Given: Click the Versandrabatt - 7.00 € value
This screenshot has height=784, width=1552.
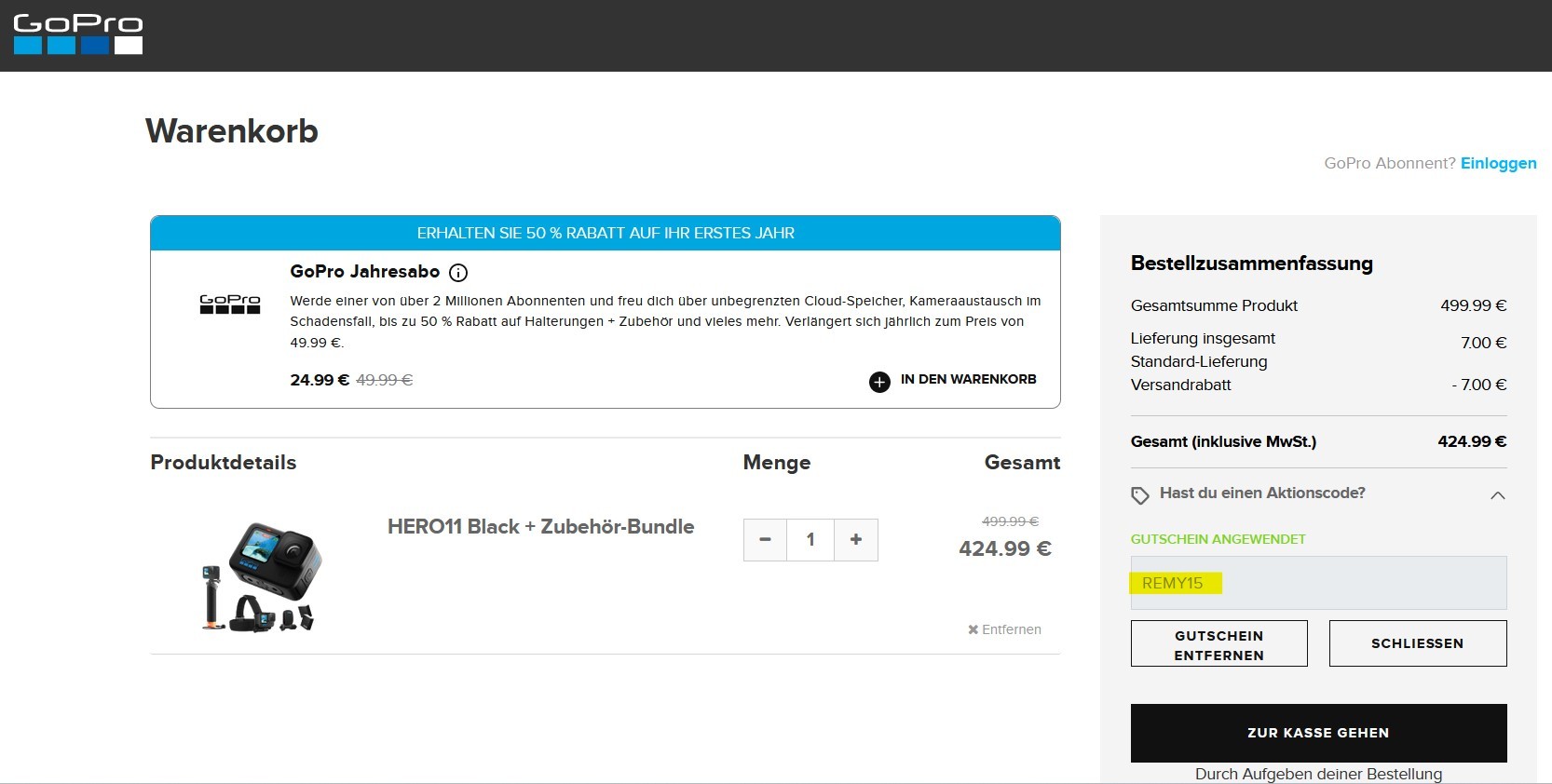Looking at the screenshot, I should 1478,385.
